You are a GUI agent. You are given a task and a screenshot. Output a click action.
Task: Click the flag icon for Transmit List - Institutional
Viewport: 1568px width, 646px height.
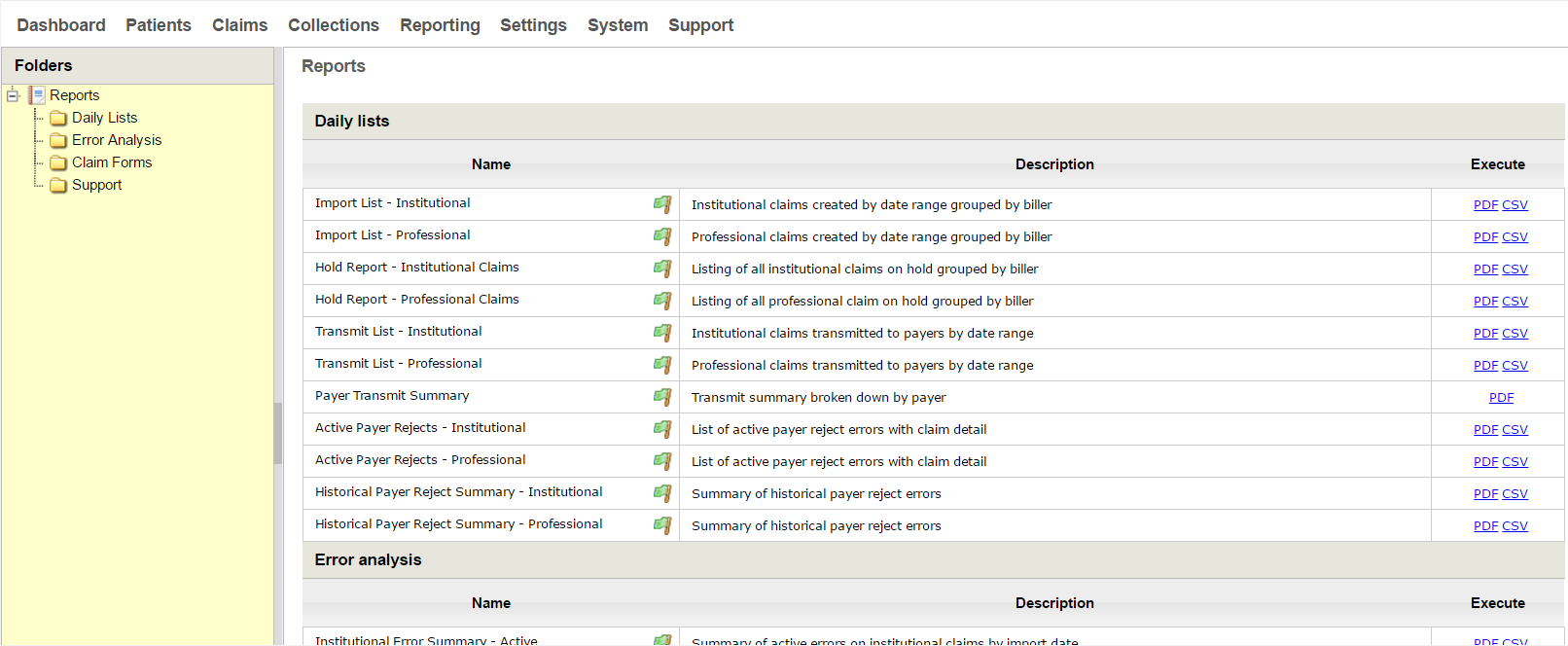(x=662, y=333)
